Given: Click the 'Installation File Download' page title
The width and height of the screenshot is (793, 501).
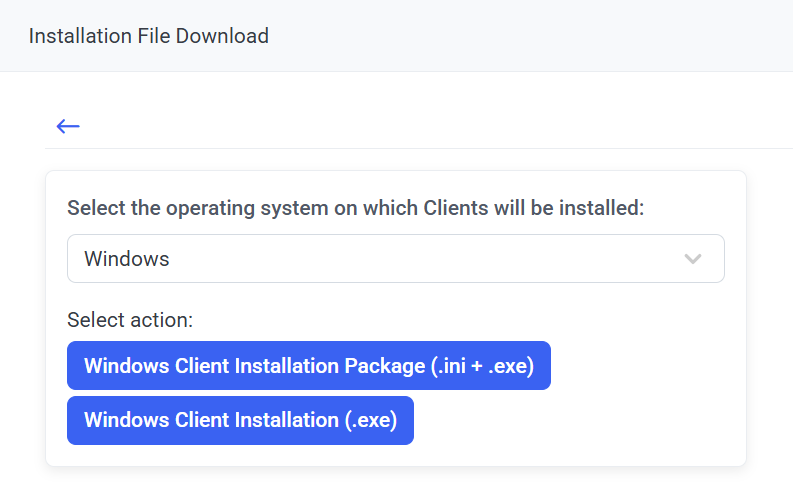Looking at the screenshot, I should pos(149,36).
